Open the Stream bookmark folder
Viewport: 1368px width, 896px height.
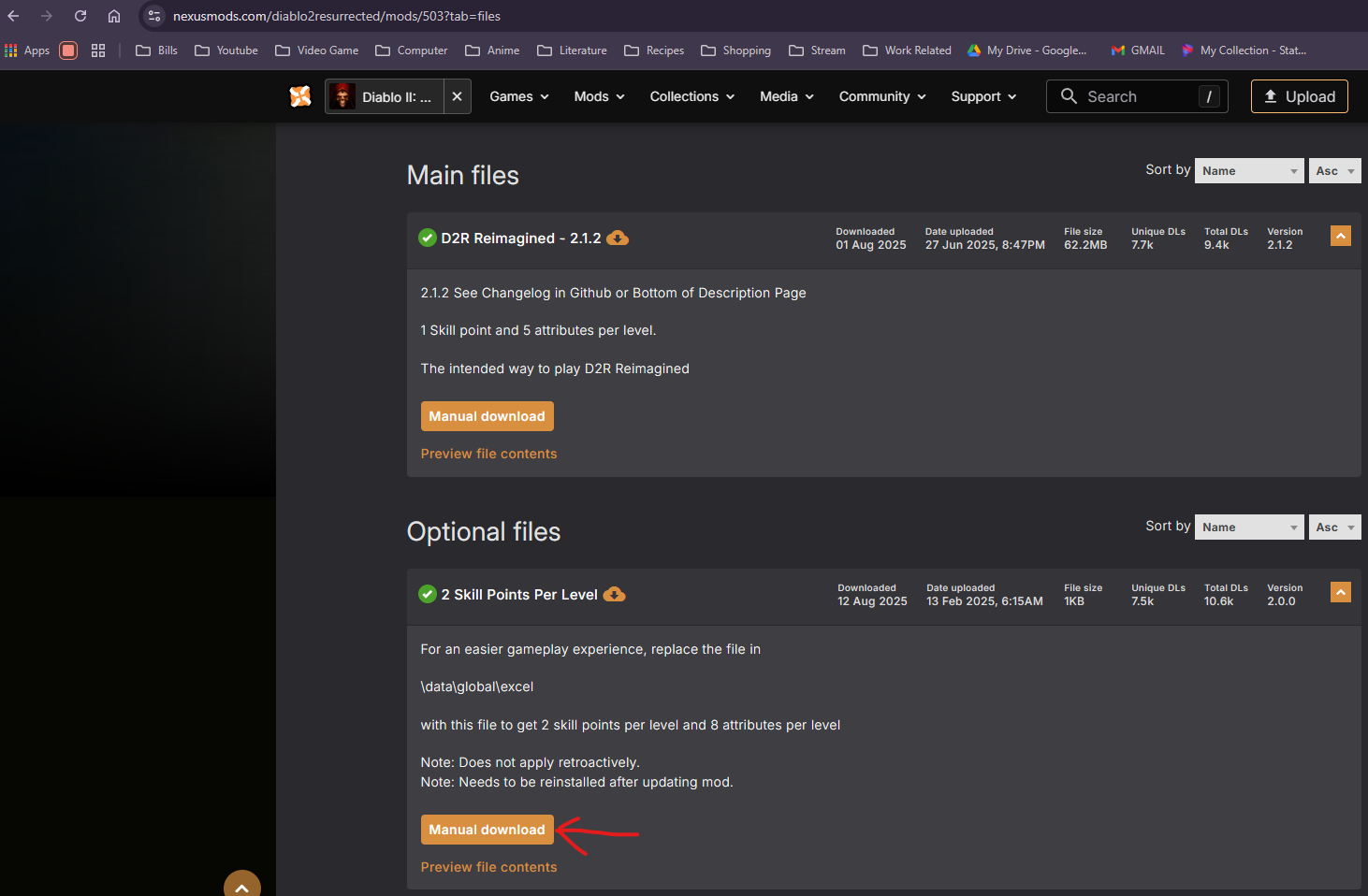pos(817,51)
